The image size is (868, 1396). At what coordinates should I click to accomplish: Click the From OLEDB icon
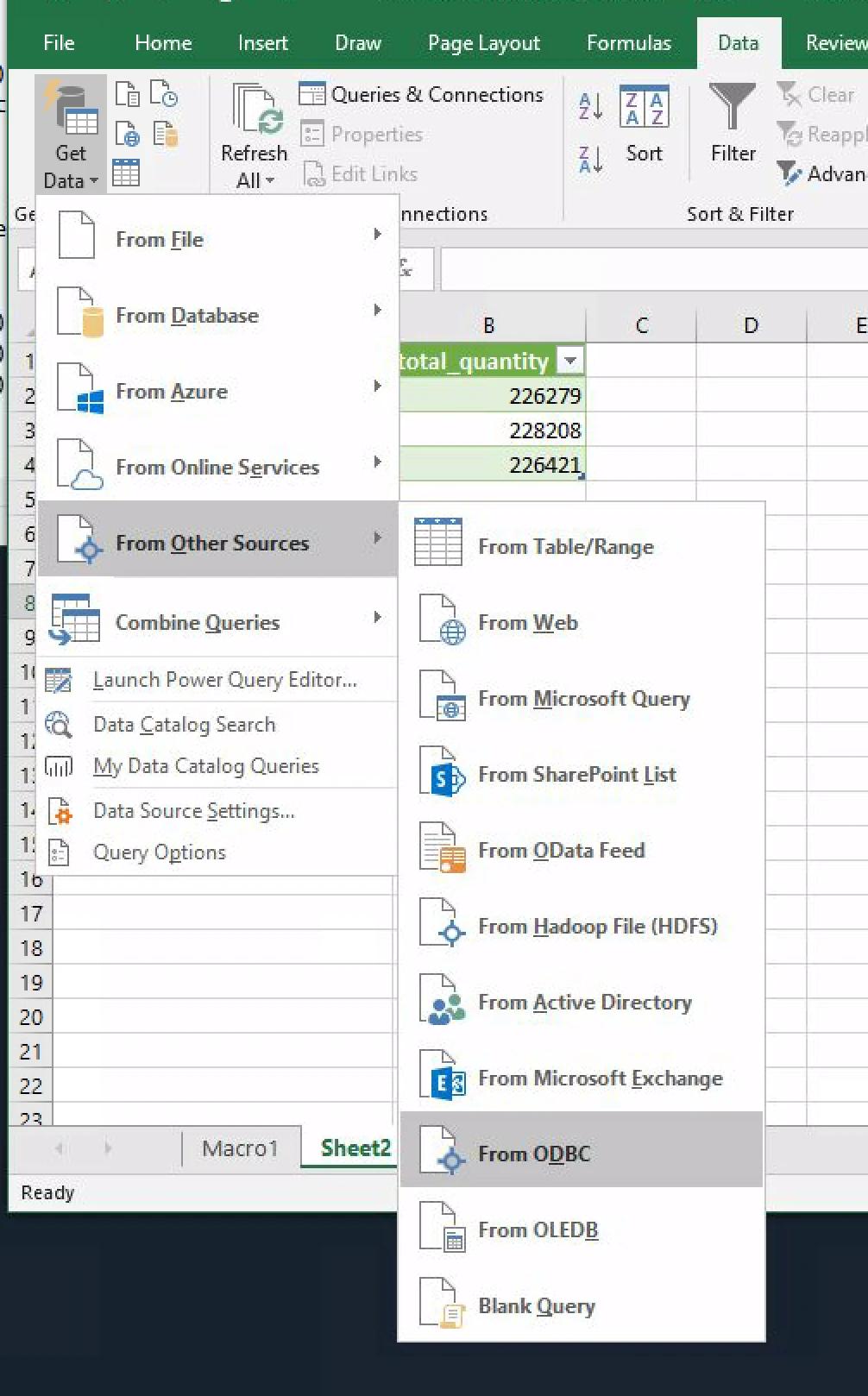[442, 1227]
